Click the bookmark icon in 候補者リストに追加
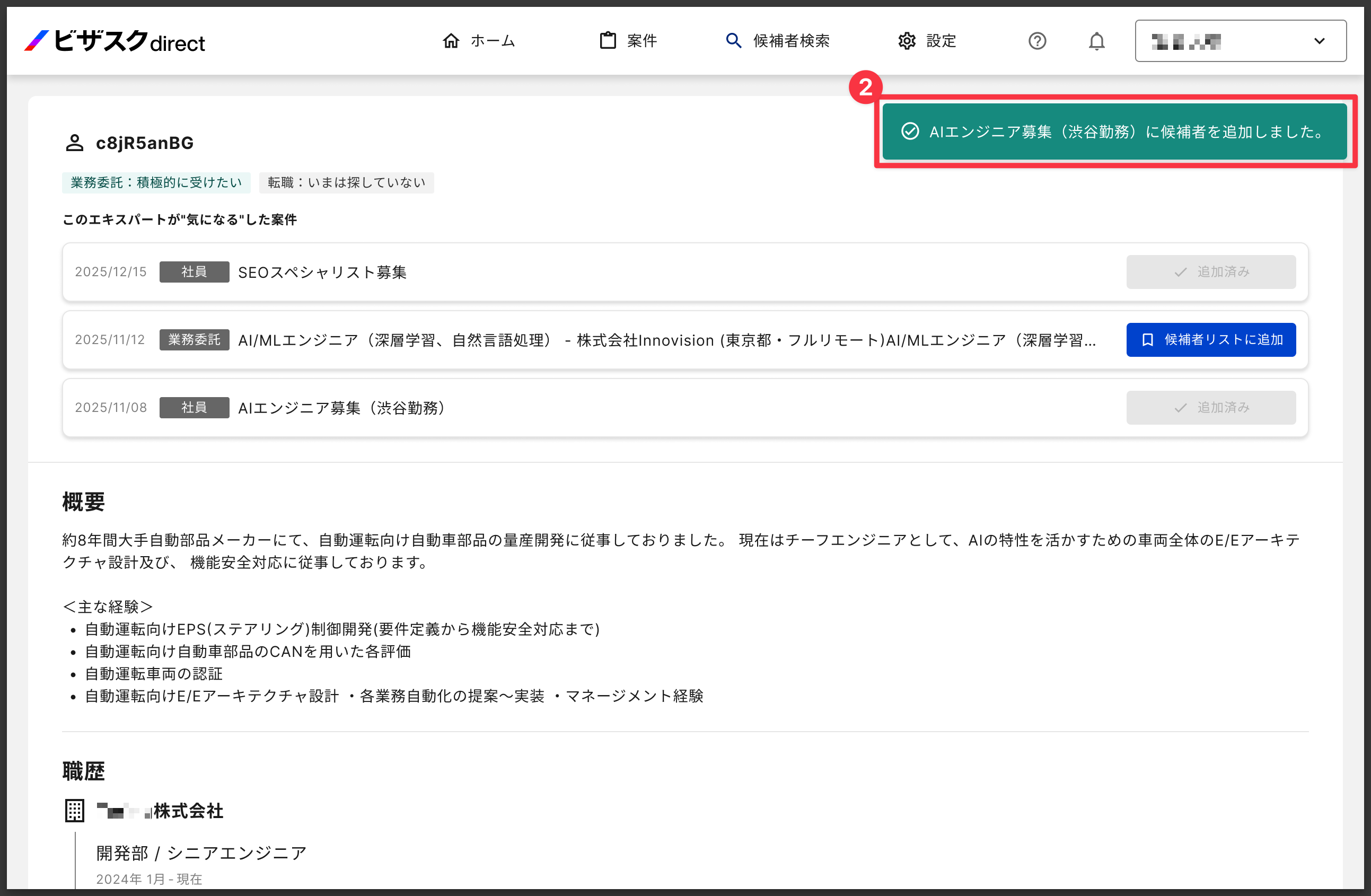The image size is (1371, 896). (1147, 340)
